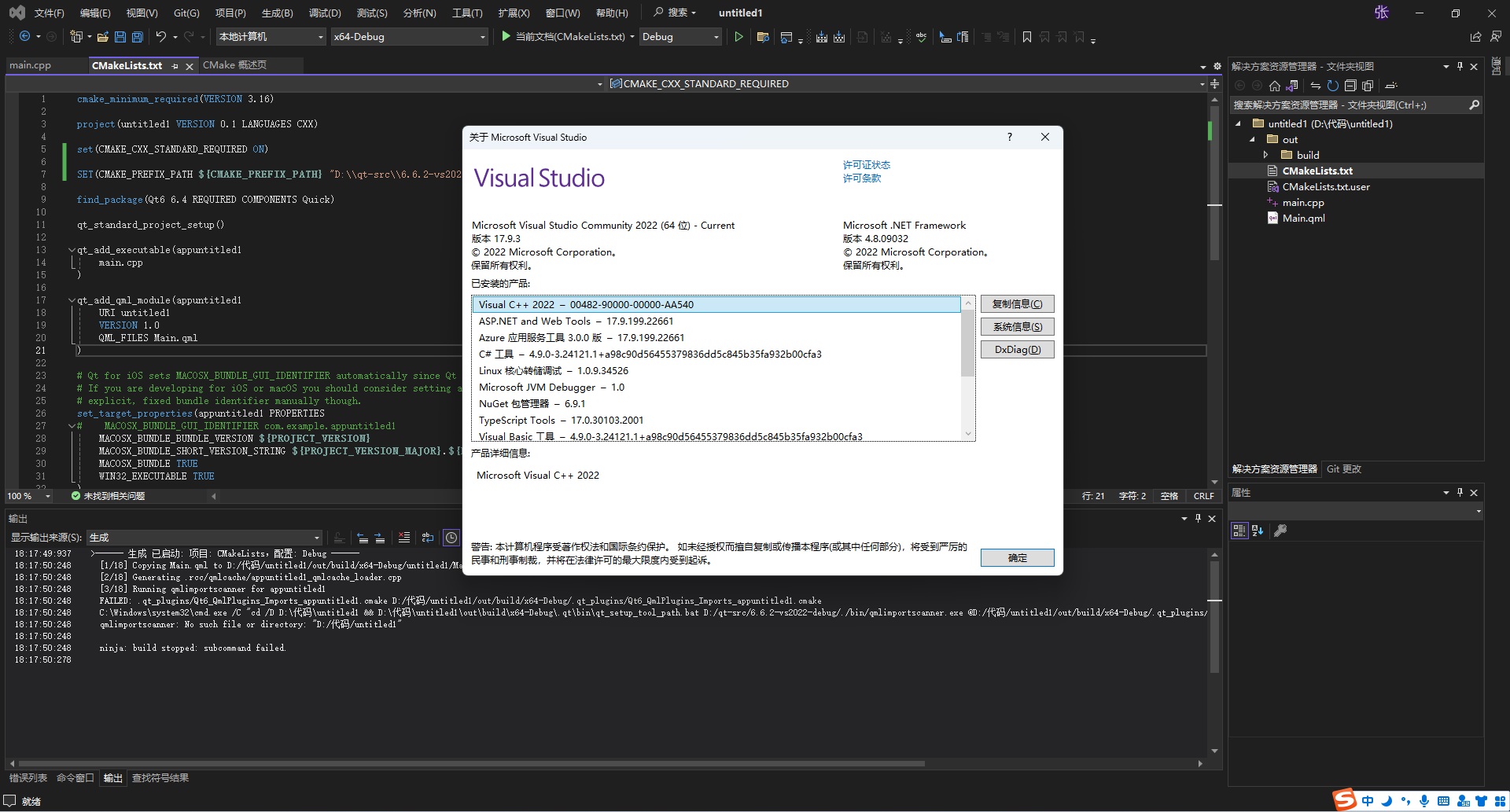Toggle auto-hide pin on Solution Explorer panel
Image resolution: width=1510 pixels, height=812 pixels.
coord(1460,67)
